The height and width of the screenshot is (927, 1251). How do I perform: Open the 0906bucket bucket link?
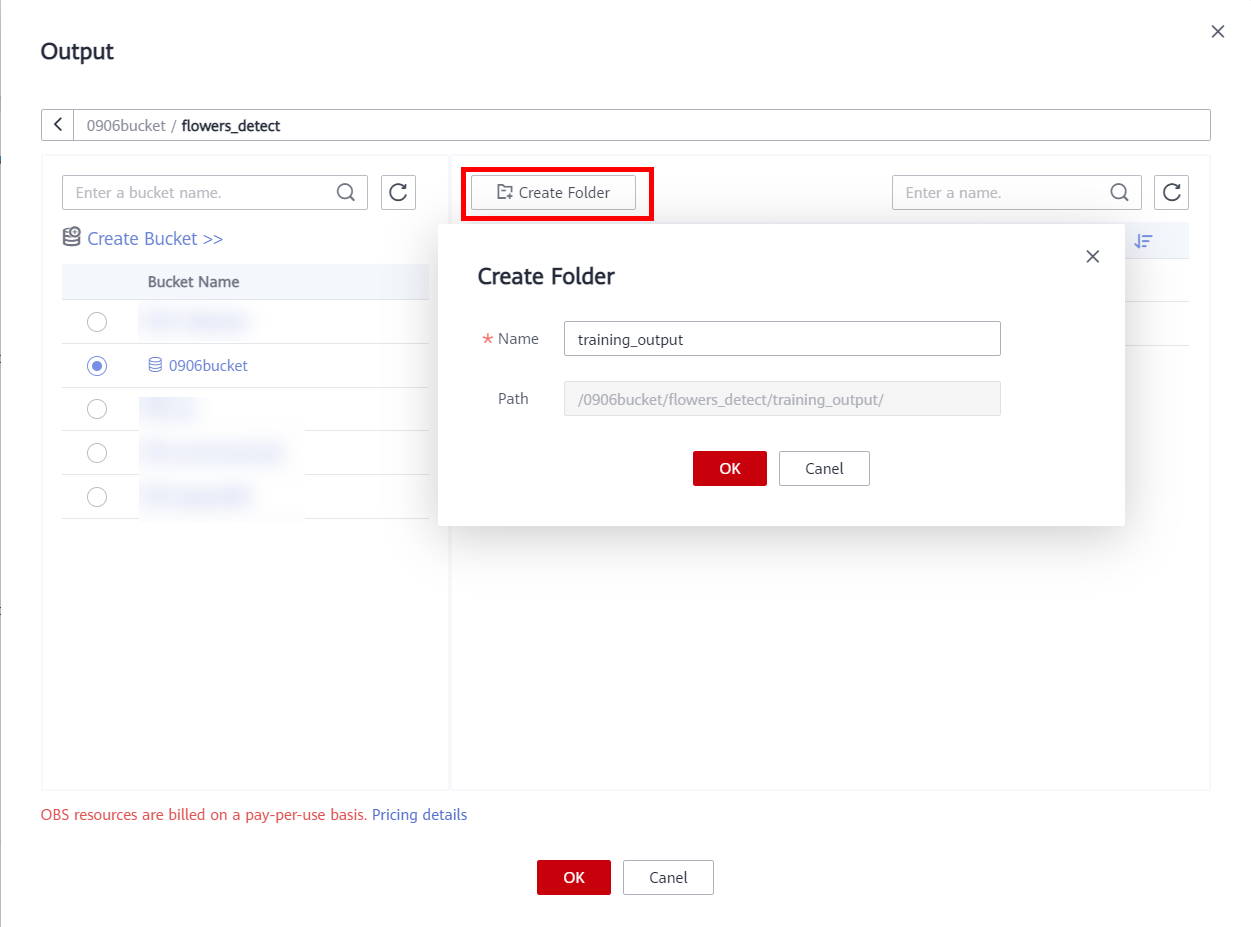207,366
